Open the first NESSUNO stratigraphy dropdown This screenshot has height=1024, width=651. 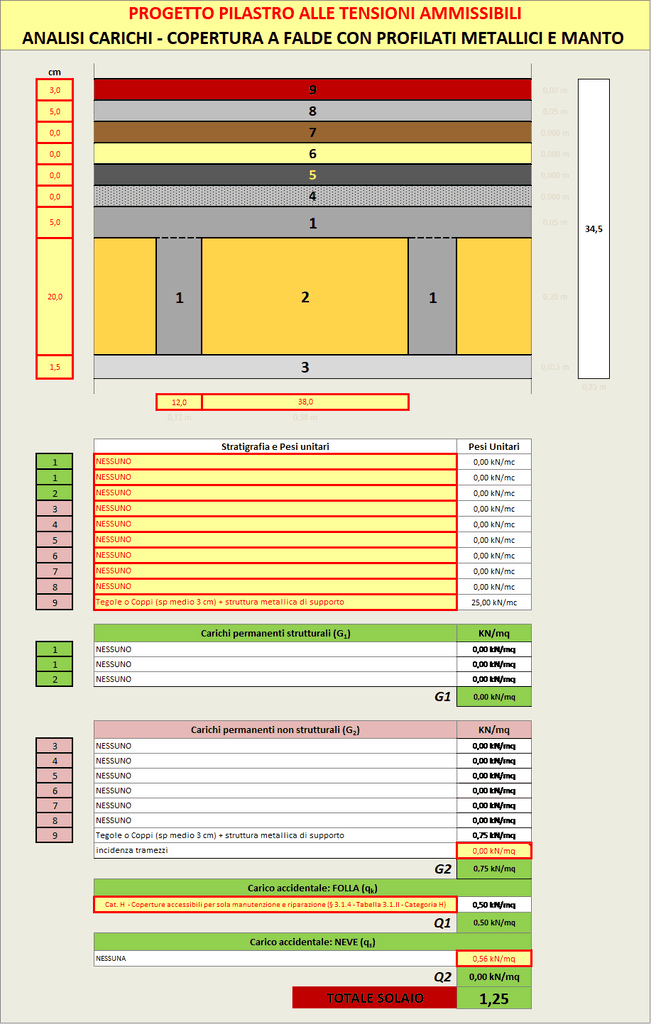[275, 461]
